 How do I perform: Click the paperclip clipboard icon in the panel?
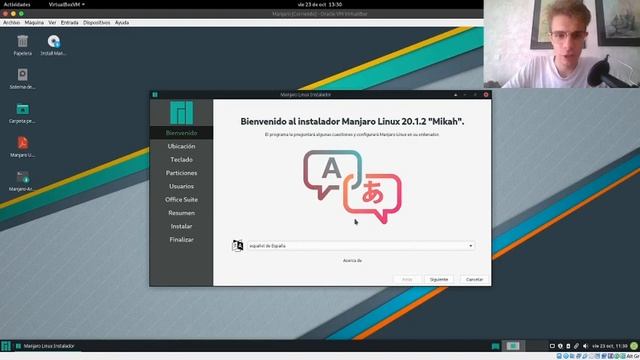click(576, 346)
